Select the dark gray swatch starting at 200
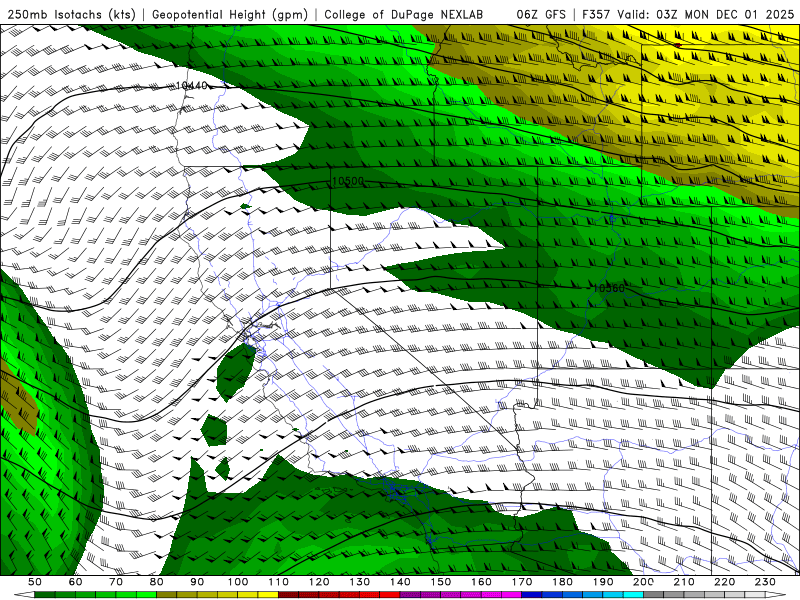Screen dimensions: 800x600 coord(654,594)
